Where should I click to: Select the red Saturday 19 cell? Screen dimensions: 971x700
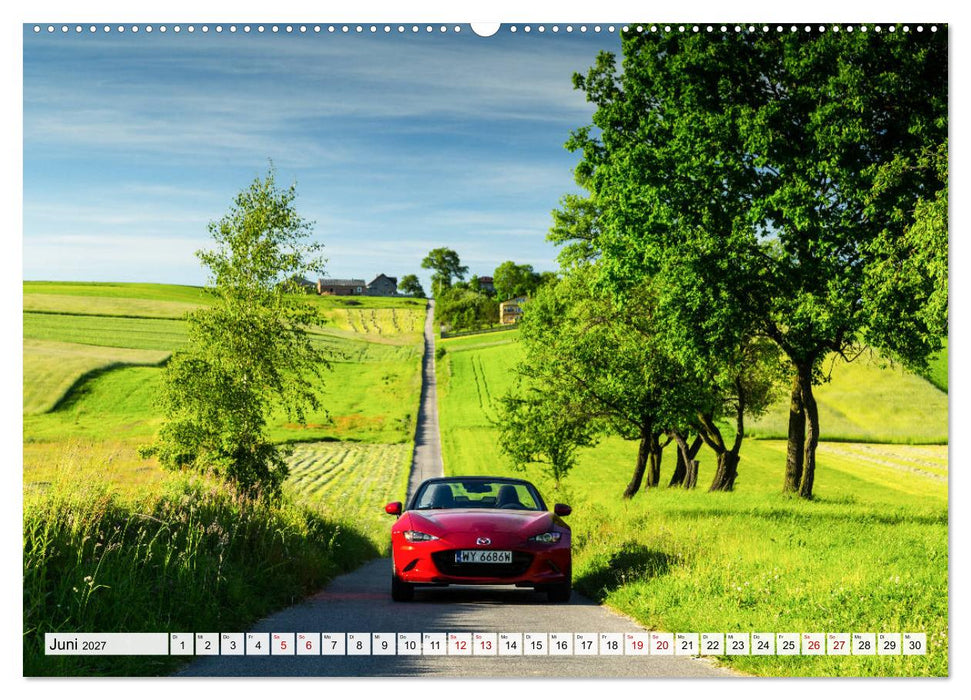(x=637, y=644)
